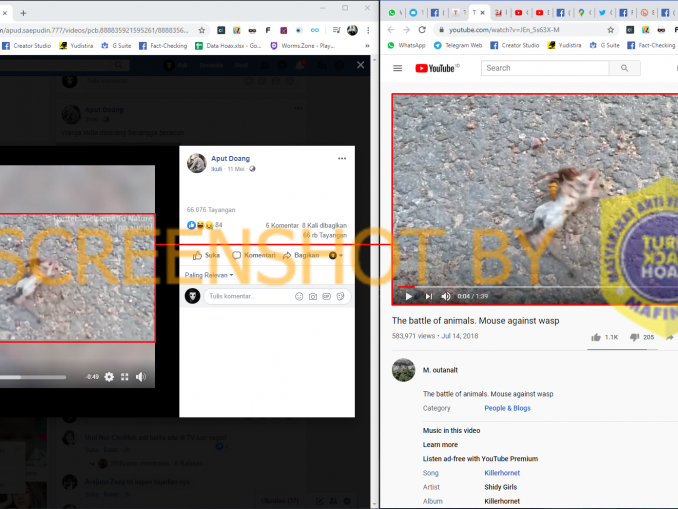Image resolution: width=678 pixels, height=509 pixels.
Task: Reload the YouTube page
Action: [x=422, y=30]
